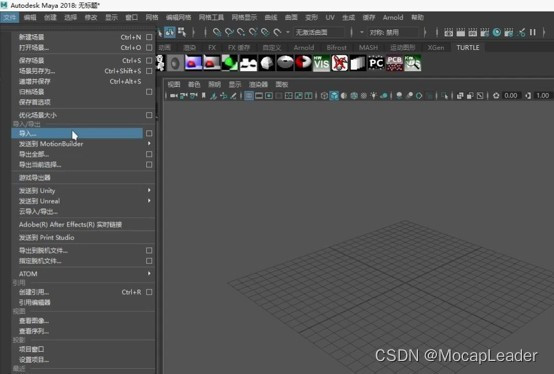Click the white polyhedron shelf icon

click(267, 63)
